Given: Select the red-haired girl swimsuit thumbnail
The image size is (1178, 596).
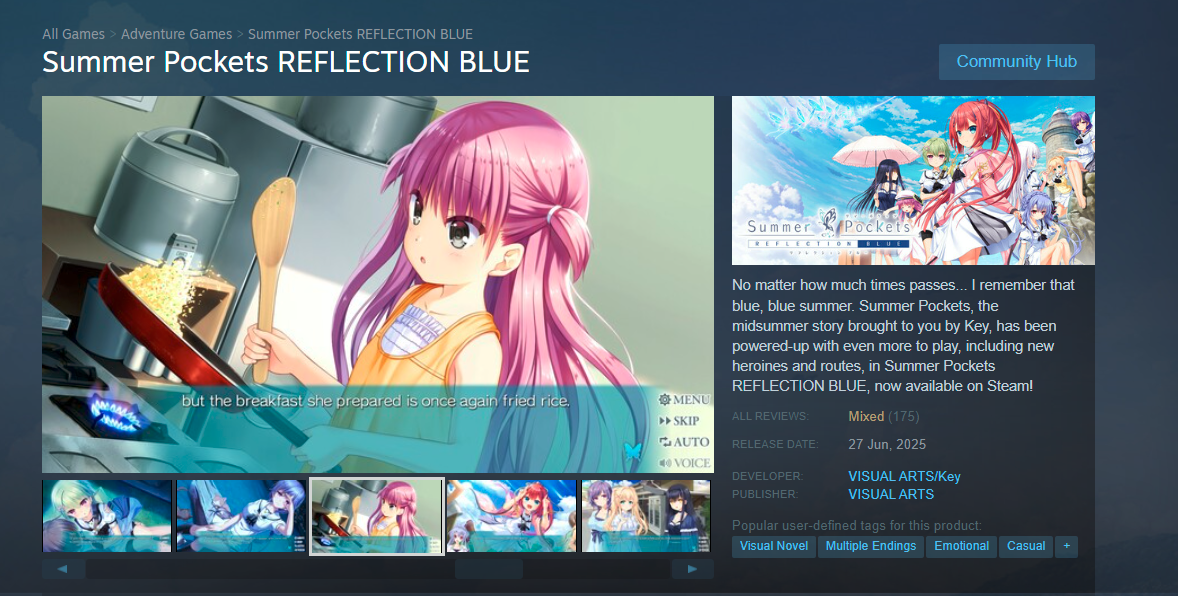Looking at the screenshot, I should coord(512,516).
